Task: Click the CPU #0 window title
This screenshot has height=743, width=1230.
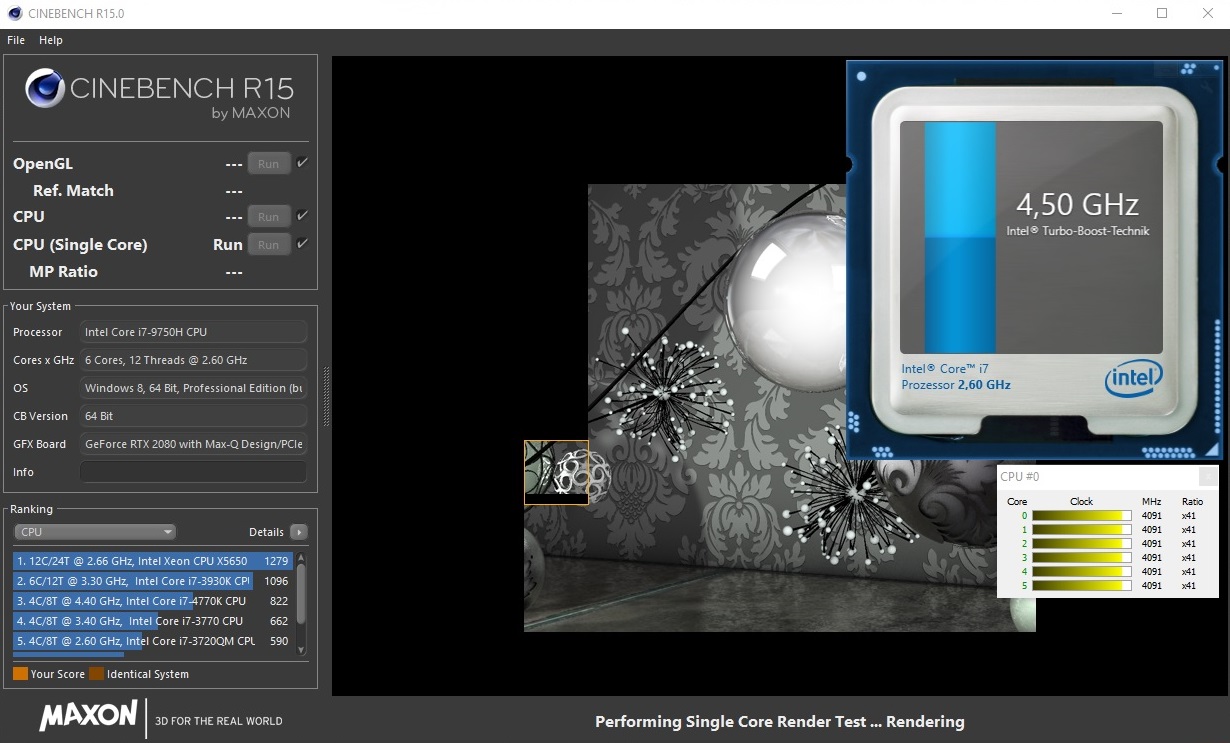Action: 1020,477
